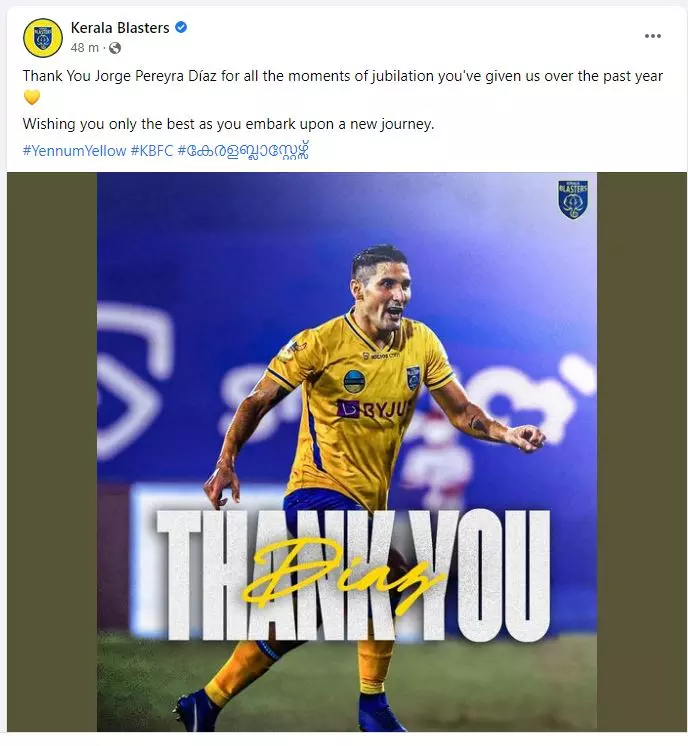
Task: Open the #KBFC hashtag
Action: [152, 151]
